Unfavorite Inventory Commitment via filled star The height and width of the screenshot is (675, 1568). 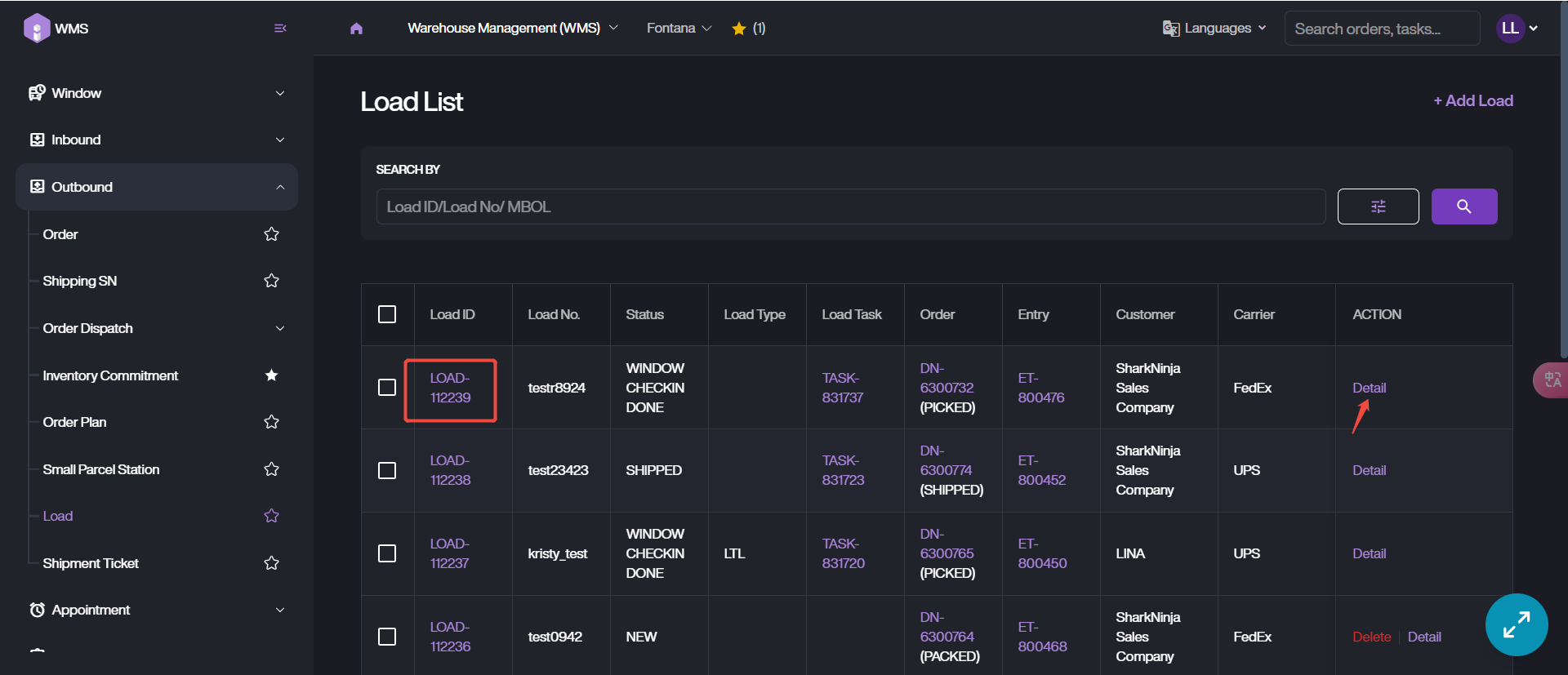tap(272, 375)
